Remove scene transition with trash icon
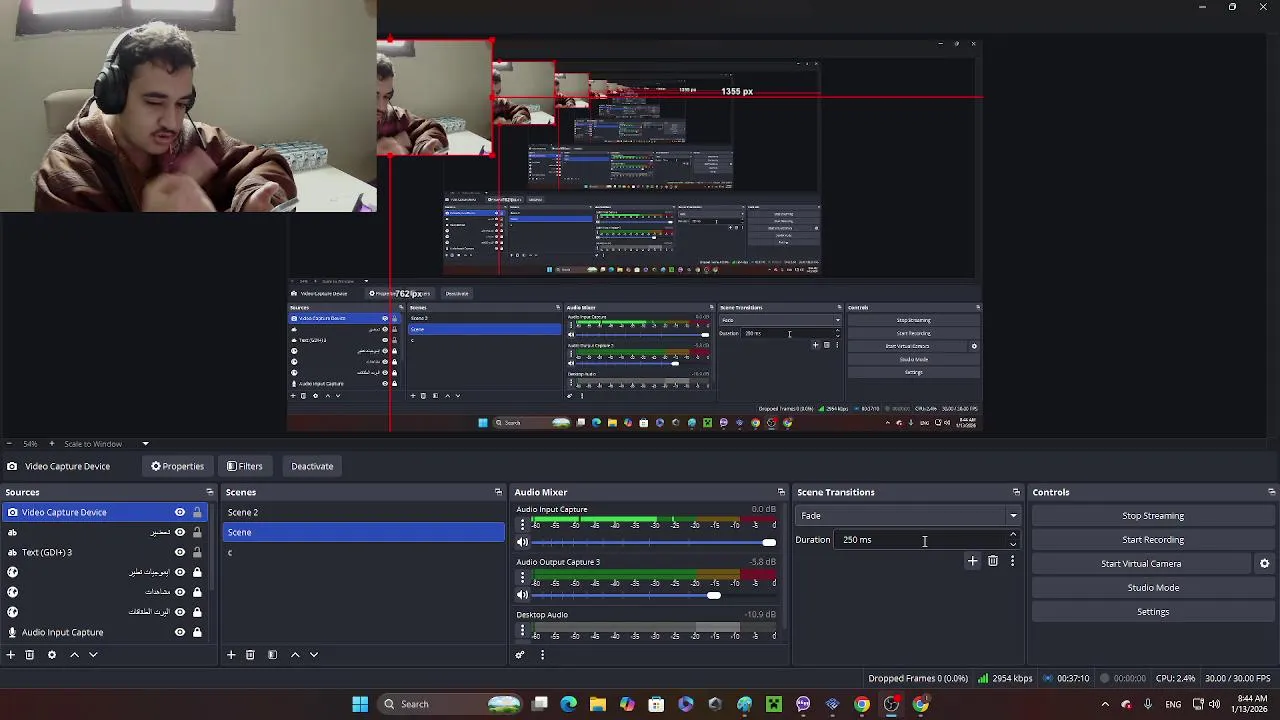The height and width of the screenshot is (720, 1280). tap(993, 561)
